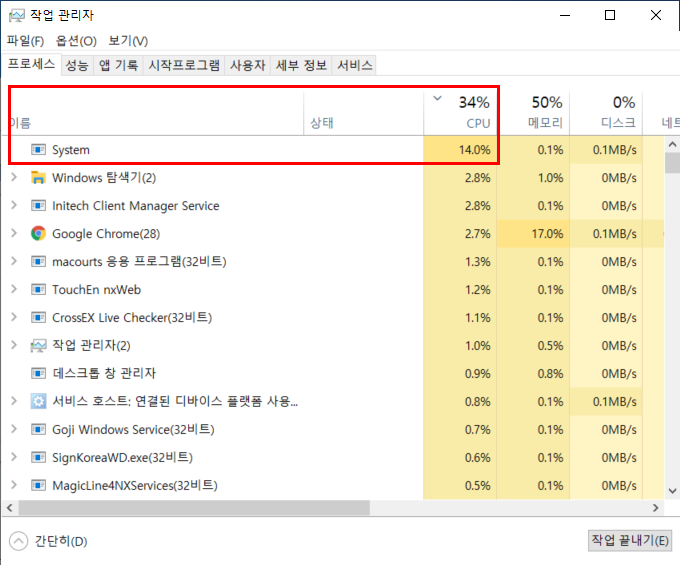Screen dimensions: 680x565
Task: Select the TouchEn nxWeb process name
Action: point(97,290)
